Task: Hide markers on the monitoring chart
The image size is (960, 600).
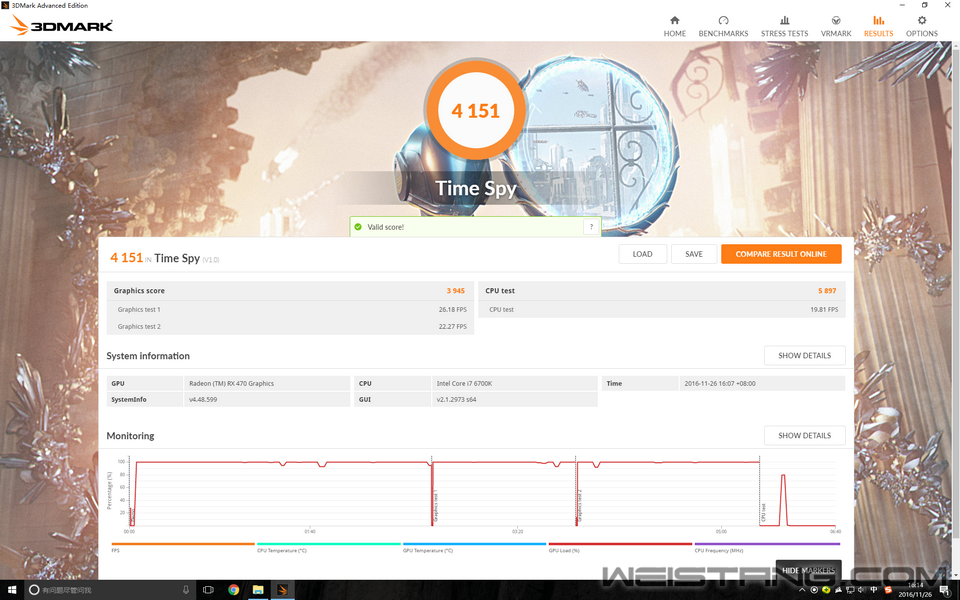Action: [x=808, y=570]
